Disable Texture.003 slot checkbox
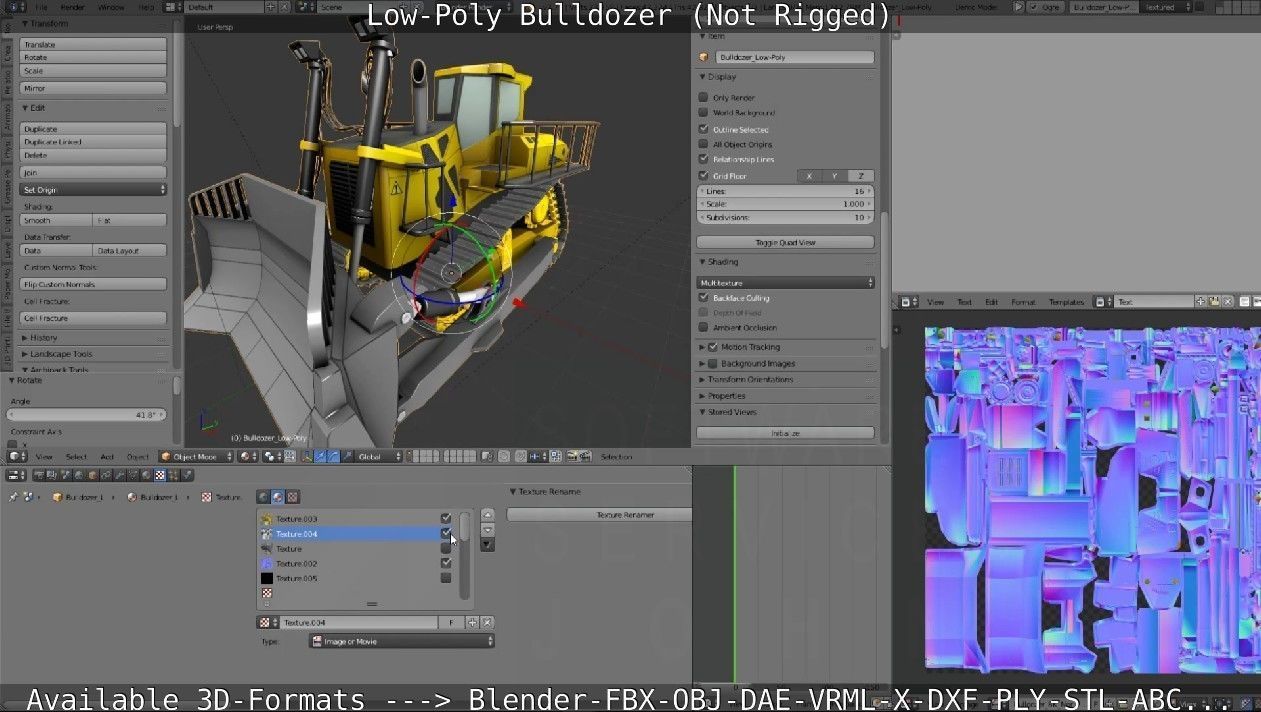The width and height of the screenshot is (1261, 712). pos(446,518)
